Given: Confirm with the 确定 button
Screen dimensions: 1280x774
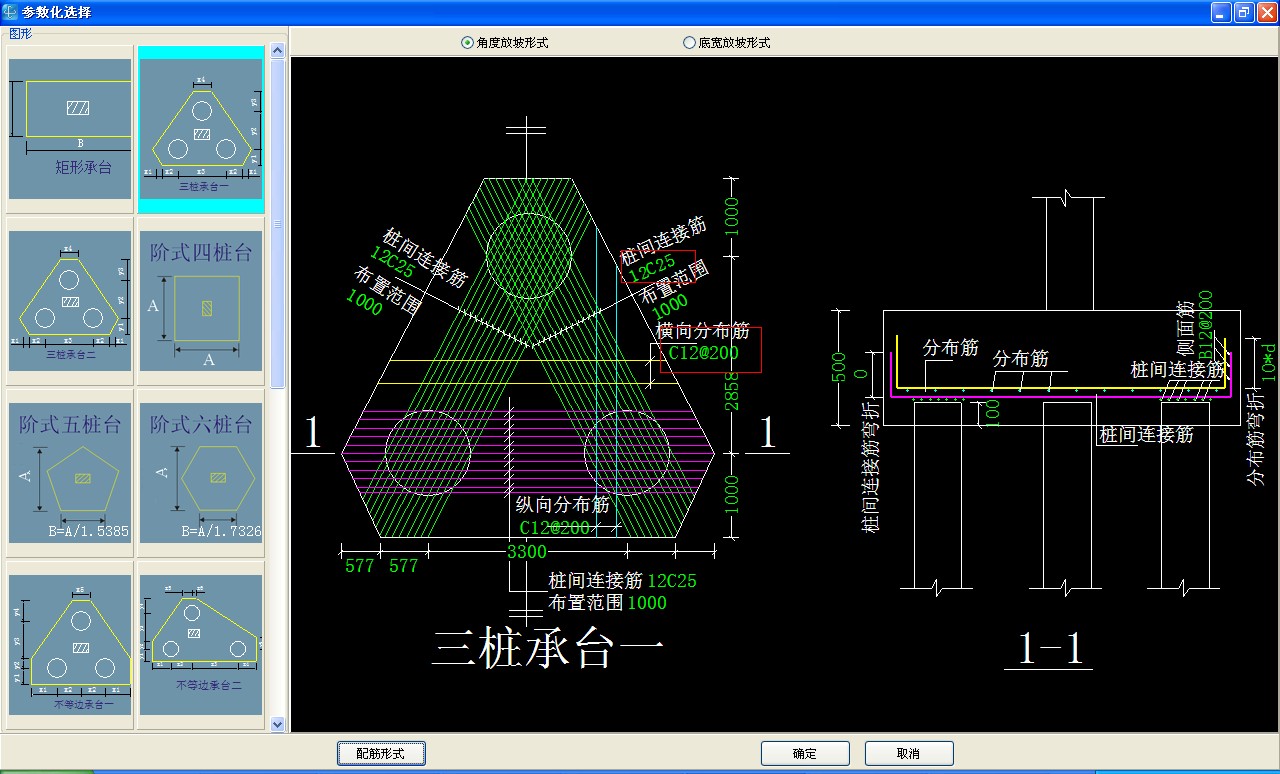Looking at the screenshot, I should (805, 753).
